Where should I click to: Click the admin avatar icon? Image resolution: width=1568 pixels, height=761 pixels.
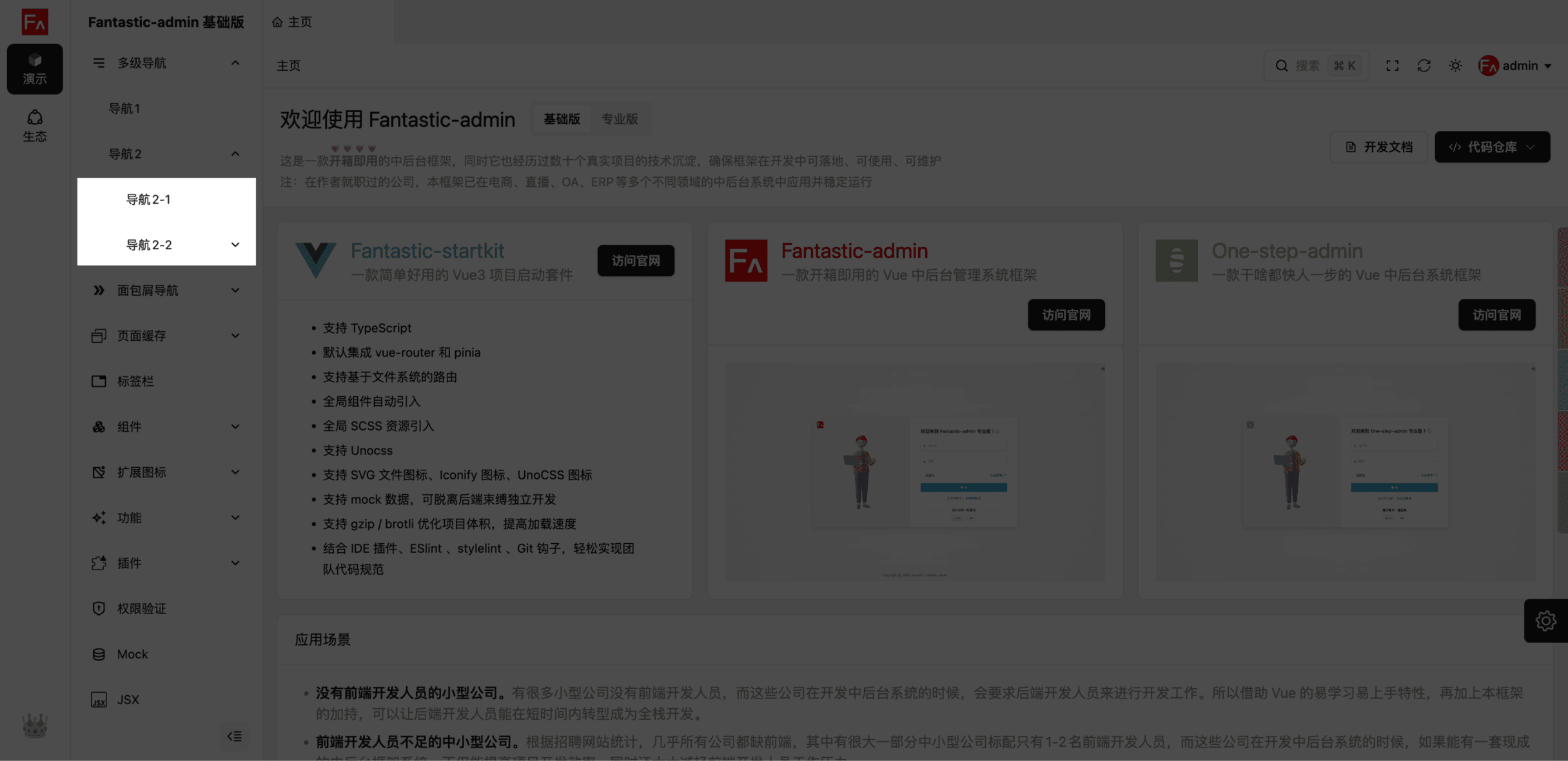pyautogui.click(x=1489, y=66)
